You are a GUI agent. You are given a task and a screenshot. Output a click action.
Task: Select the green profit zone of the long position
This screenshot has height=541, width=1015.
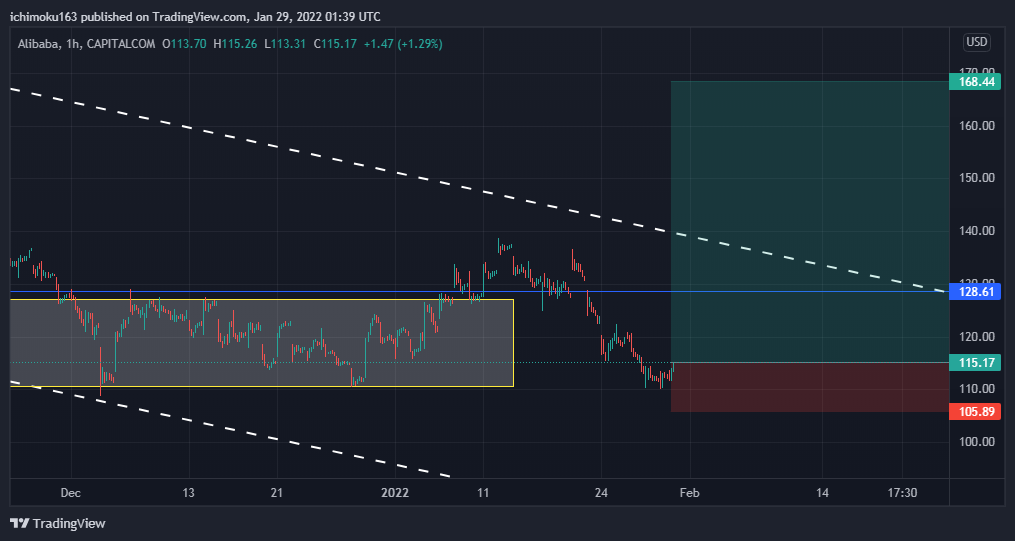(x=810, y=222)
